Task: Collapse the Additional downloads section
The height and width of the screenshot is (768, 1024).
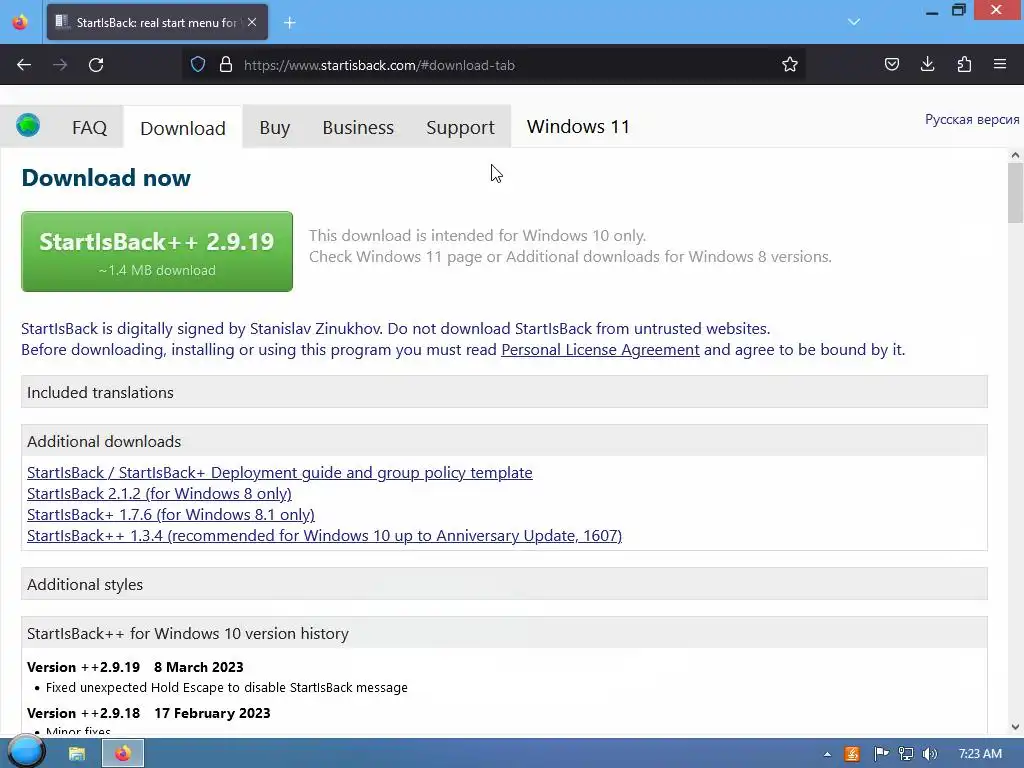Action: click(504, 441)
